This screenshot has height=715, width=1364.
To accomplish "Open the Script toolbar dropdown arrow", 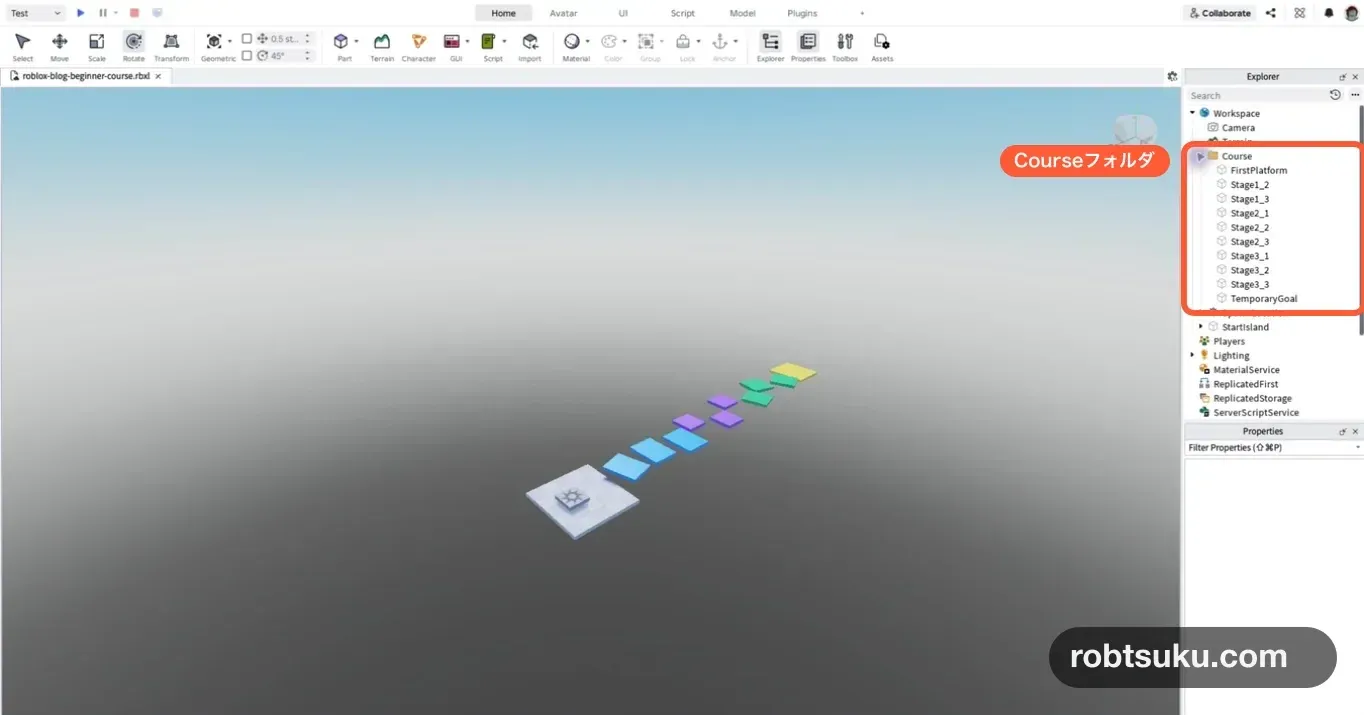I will point(504,42).
